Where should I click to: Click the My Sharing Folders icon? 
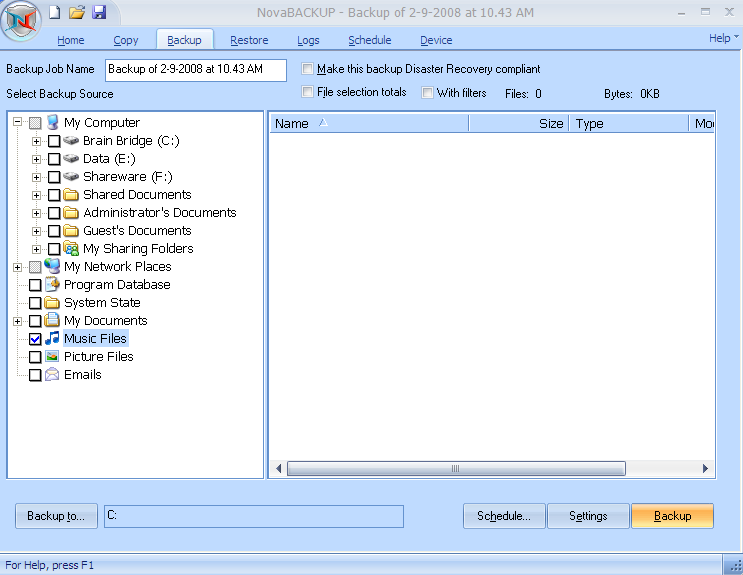click(x=71, y=248)
